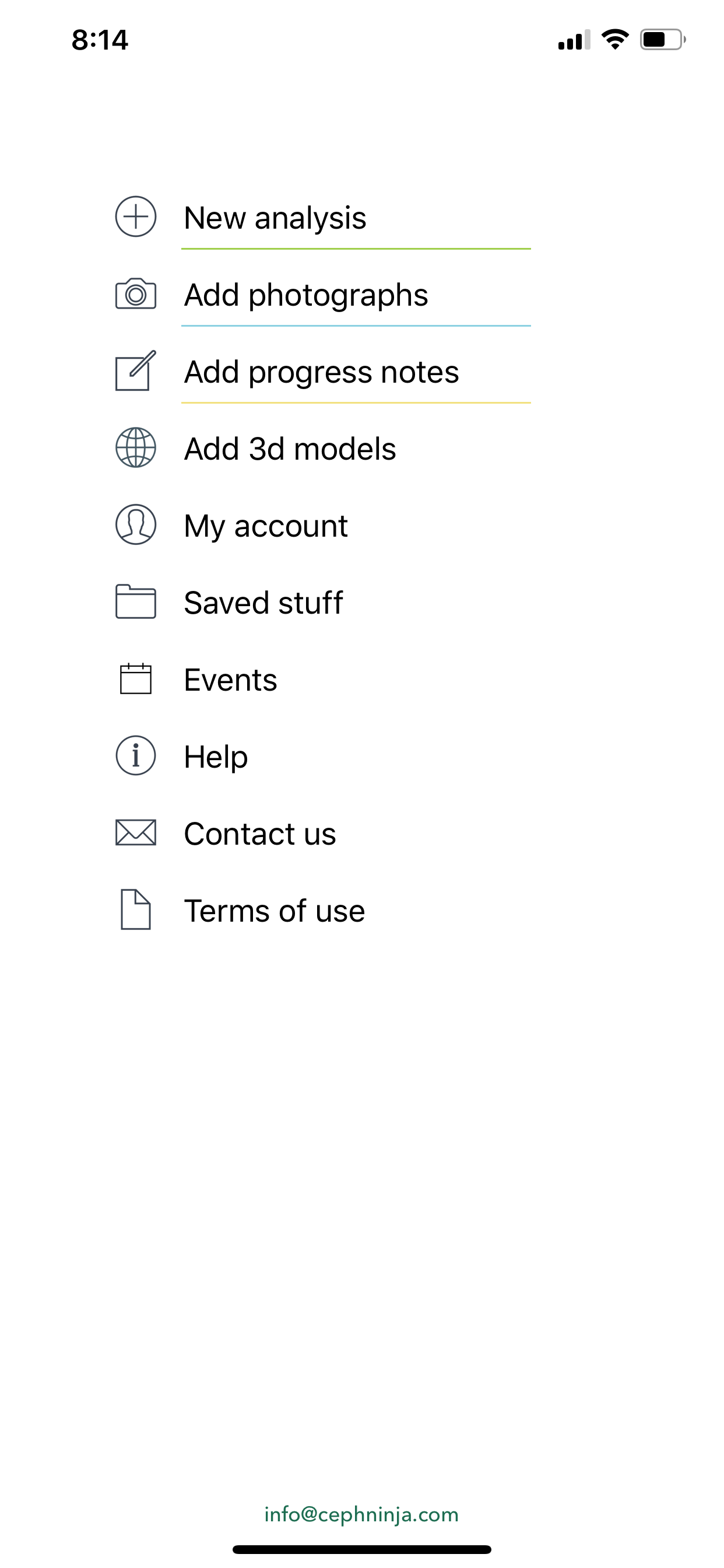Tap the home indicator bar at bottom
The height and width of the screenshot is (1568, 724).
[x=361, y=1549]
